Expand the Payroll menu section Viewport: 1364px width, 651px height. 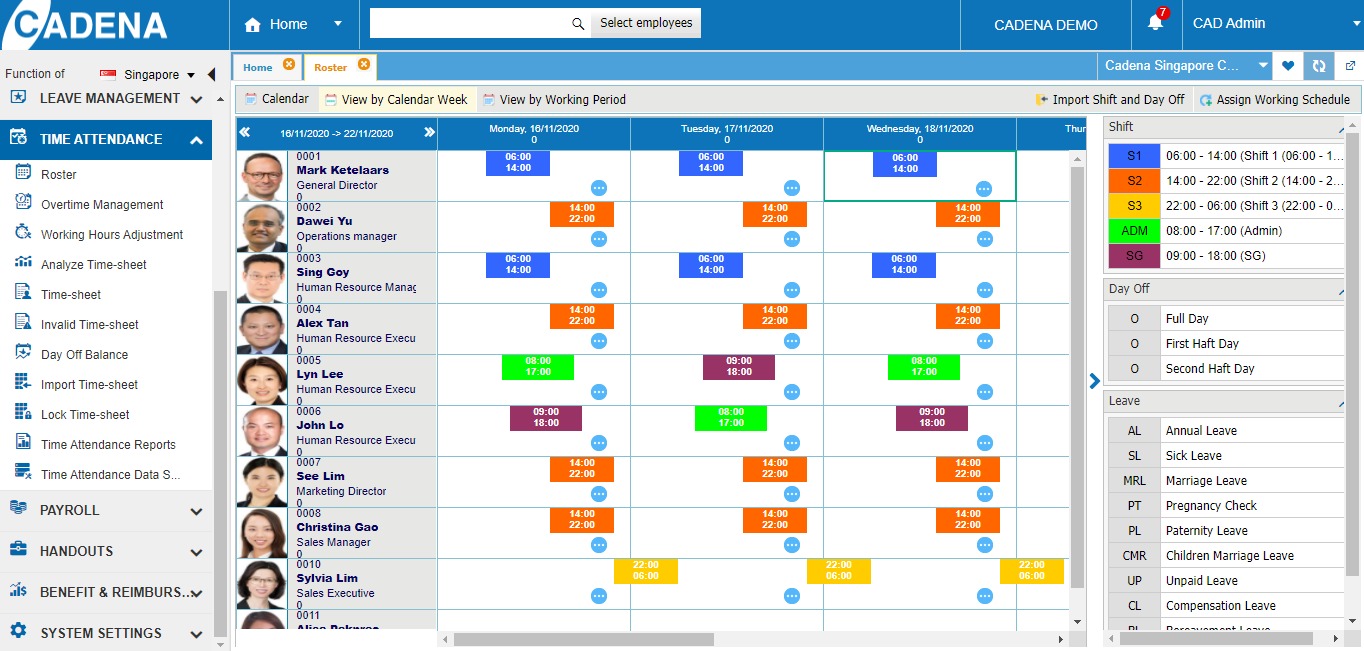(x=196, y=511)
